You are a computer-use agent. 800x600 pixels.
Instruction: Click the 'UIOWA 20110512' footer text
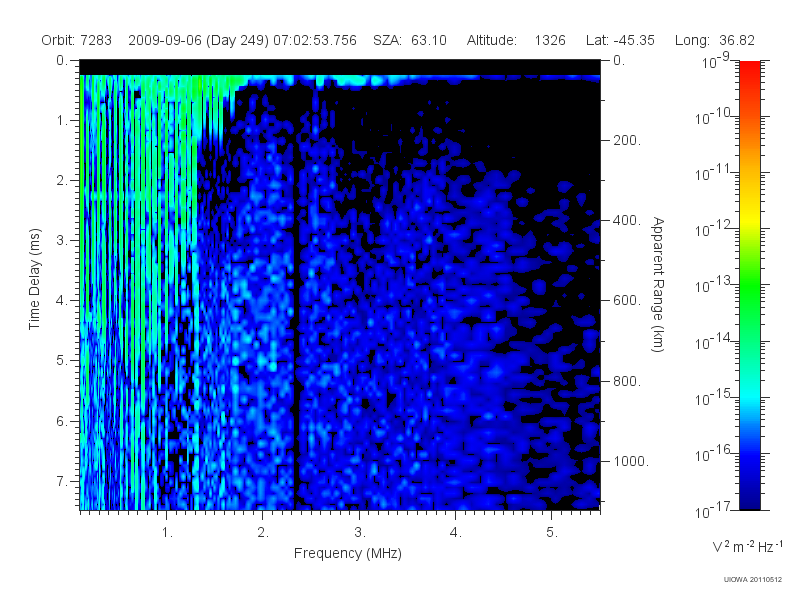[753, 580]
